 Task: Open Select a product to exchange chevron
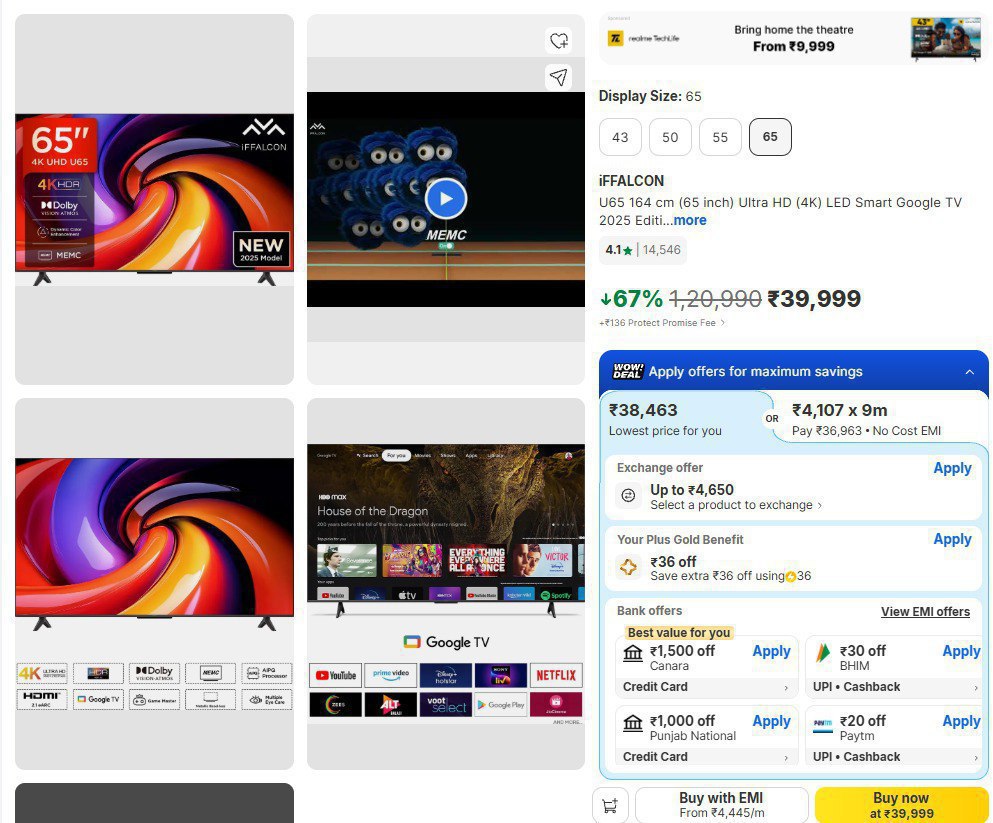point(819,505)
